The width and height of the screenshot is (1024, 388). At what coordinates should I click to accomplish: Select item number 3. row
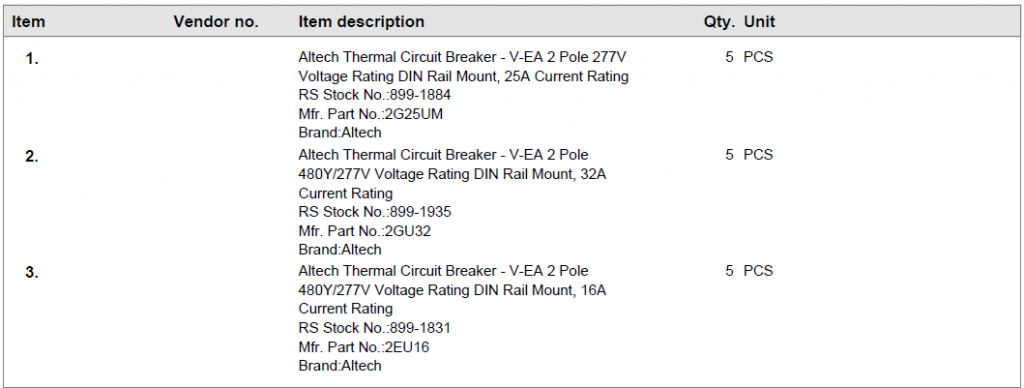point(512,318)
